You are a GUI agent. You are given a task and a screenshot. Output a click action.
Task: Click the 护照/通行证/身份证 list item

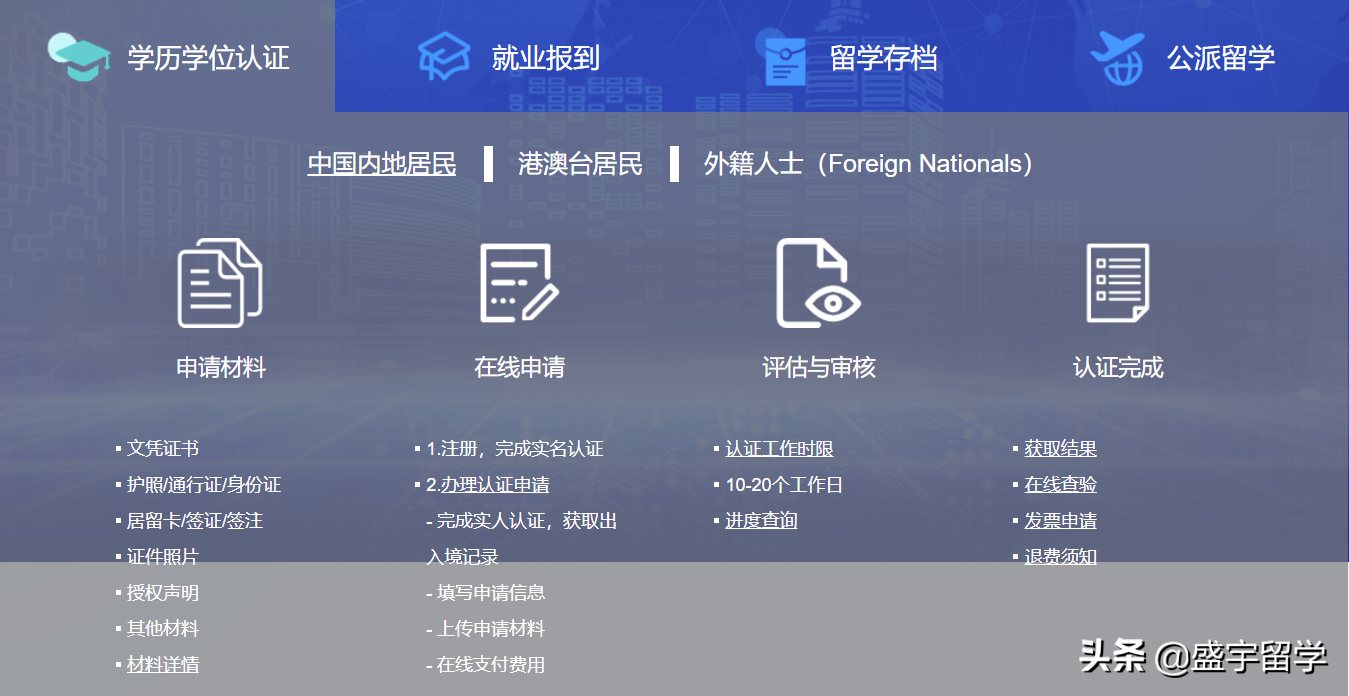point(204,485)
